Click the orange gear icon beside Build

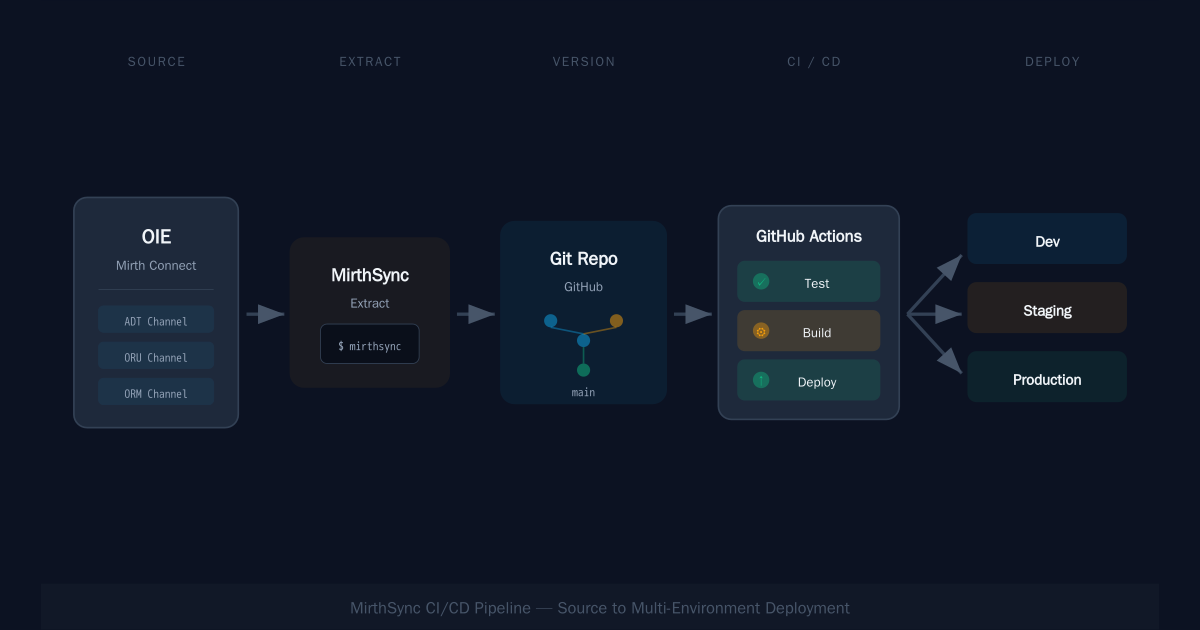[x=761, y=331]
